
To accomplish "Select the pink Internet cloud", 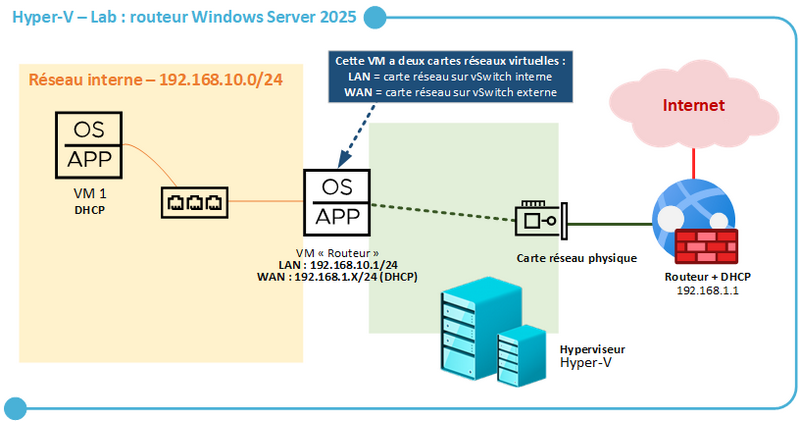I will click(x=693, y=105).
